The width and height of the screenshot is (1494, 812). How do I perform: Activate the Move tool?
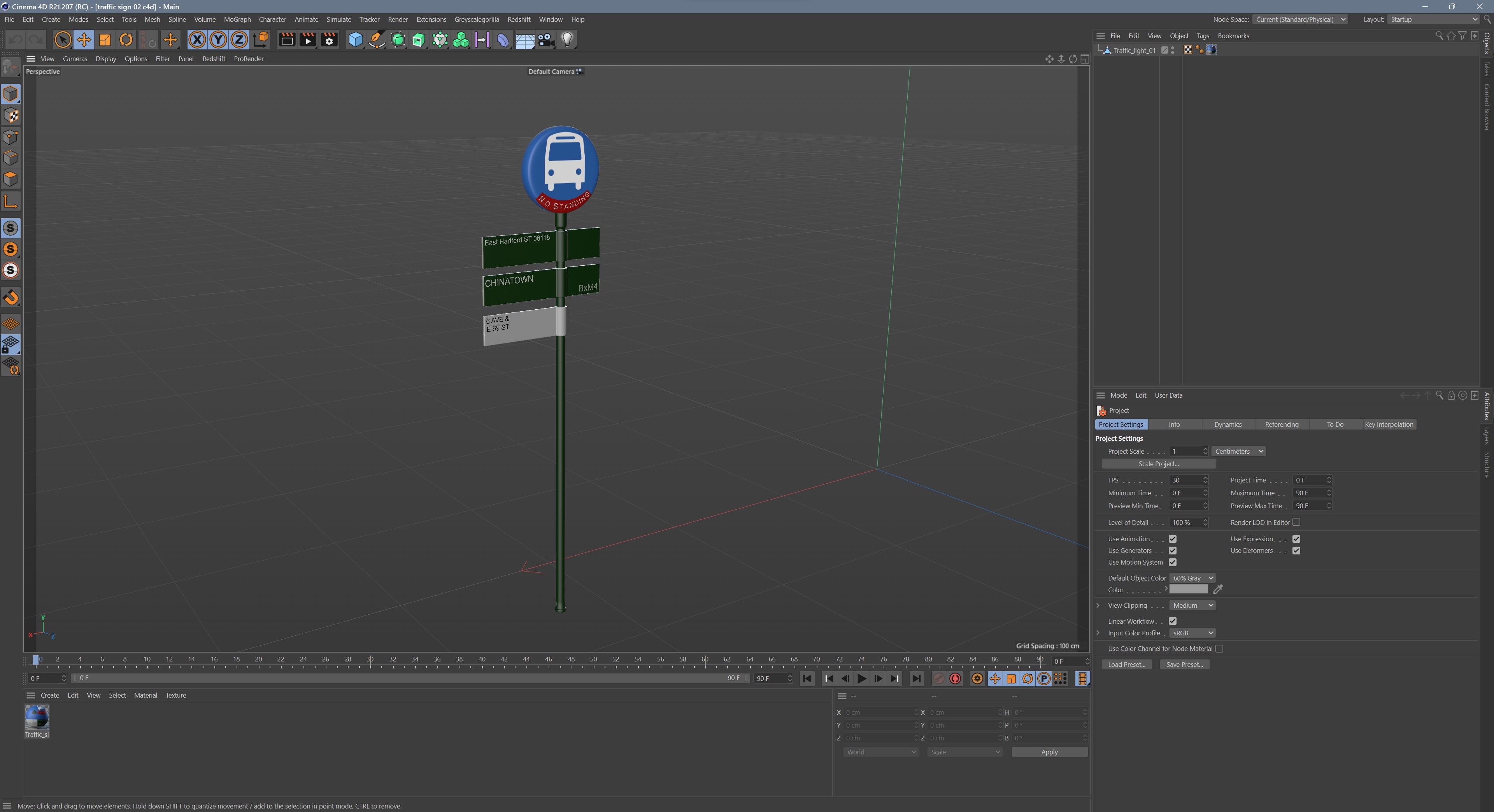pos(84,39)
